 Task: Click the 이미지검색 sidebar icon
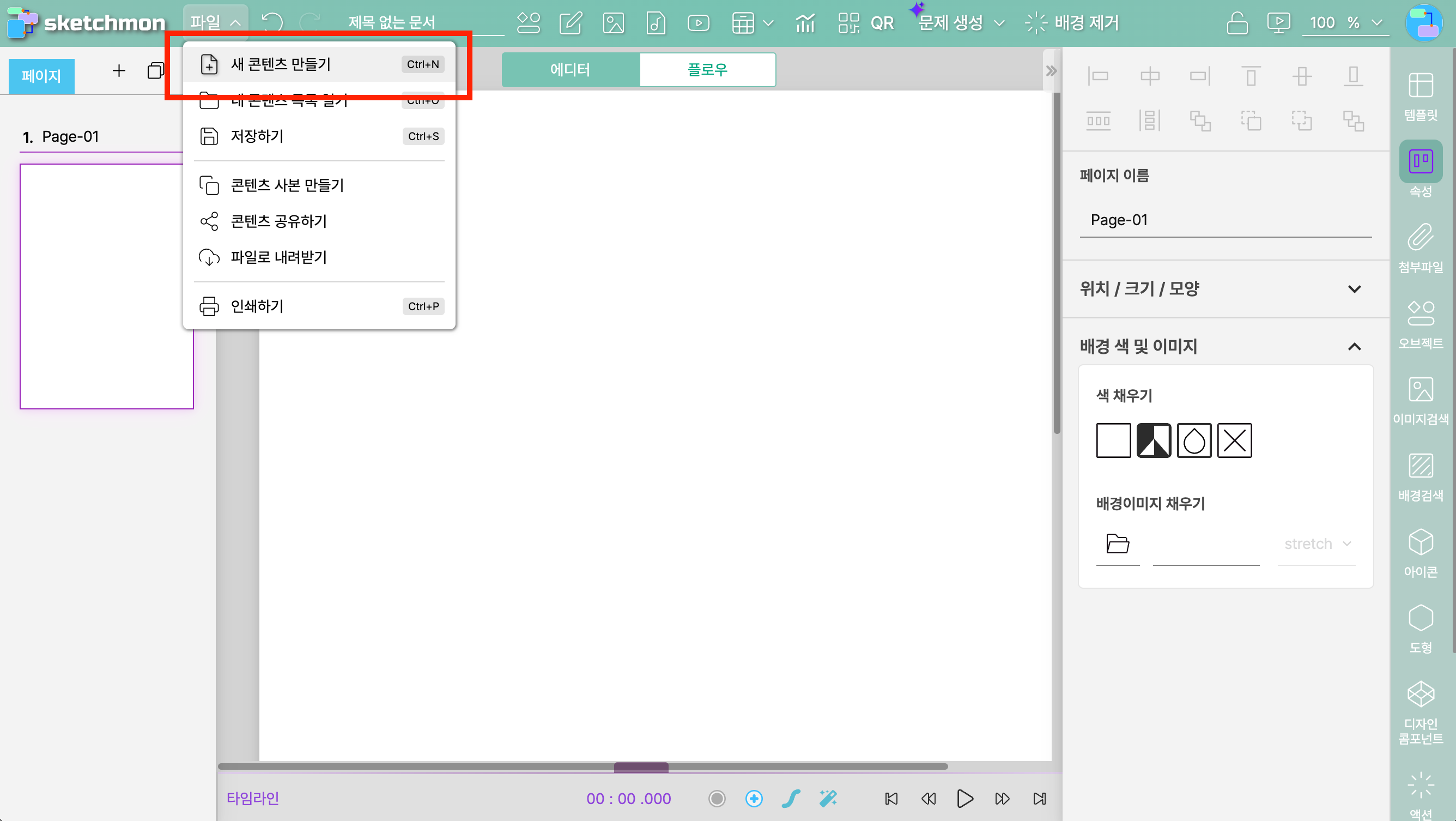coord(1420,400)
